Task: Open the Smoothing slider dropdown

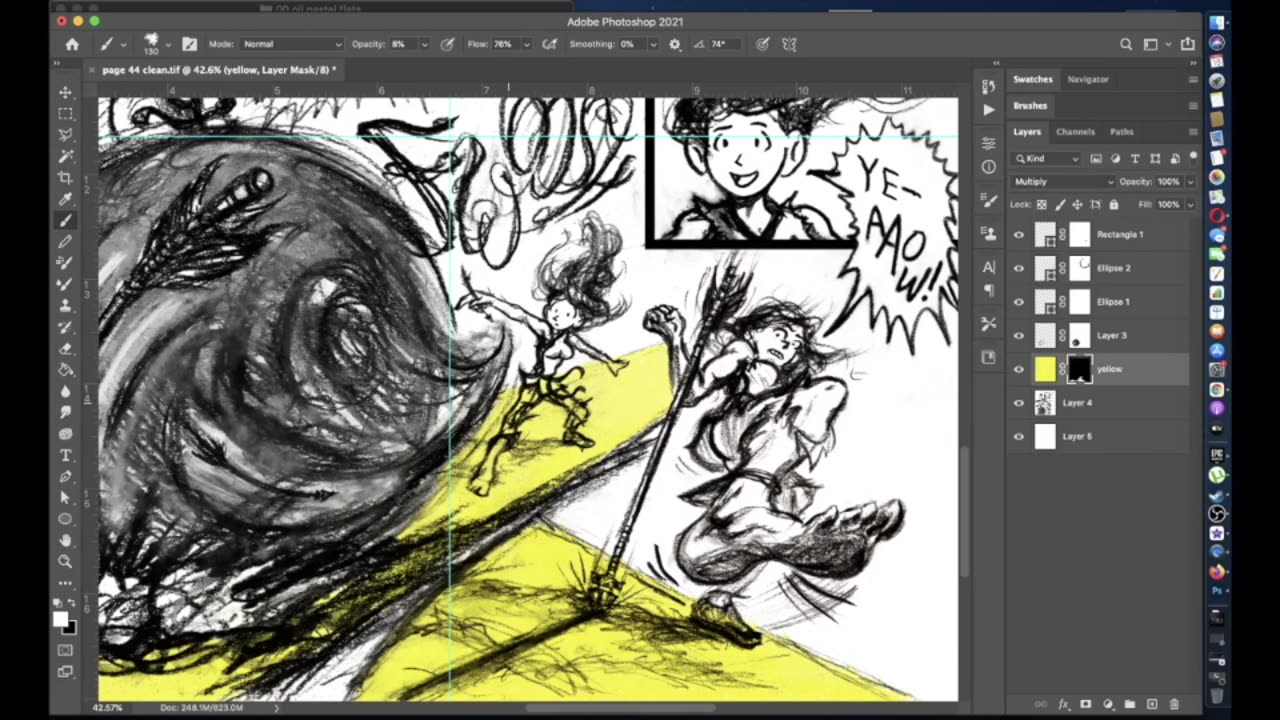Action: (x=653, y=44)
